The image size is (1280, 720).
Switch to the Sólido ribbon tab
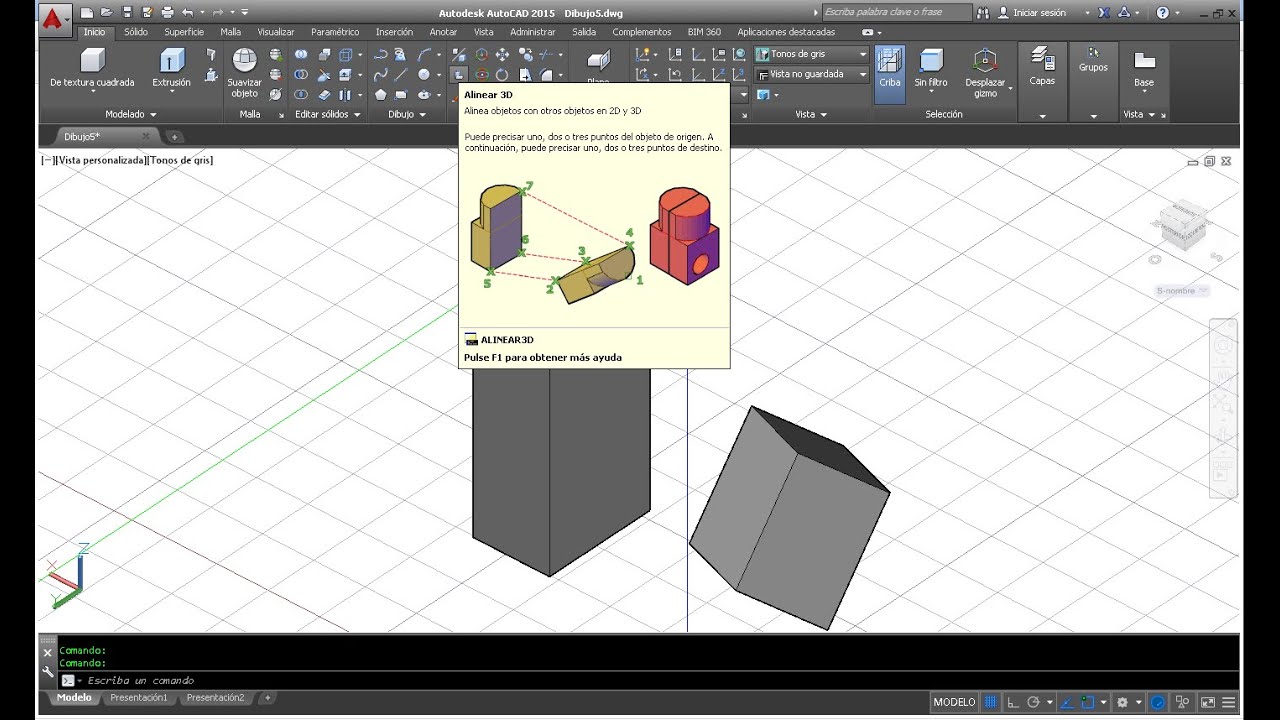tap(135, 32)
